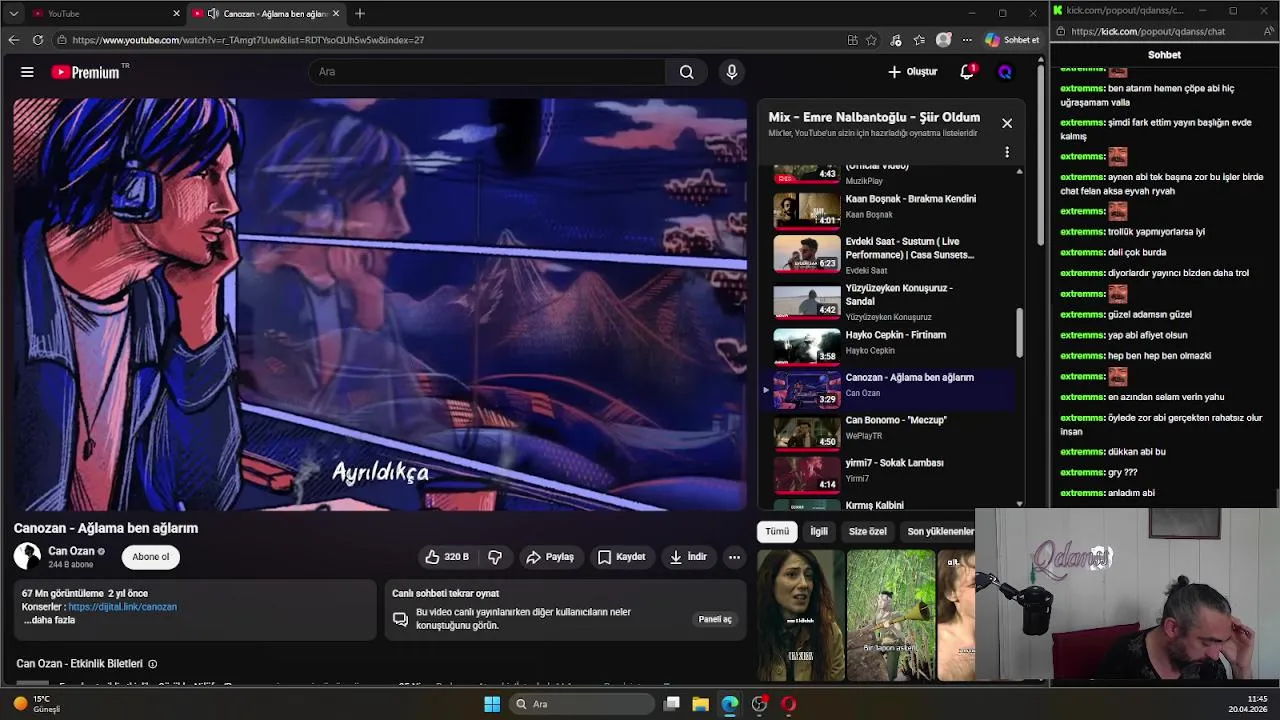
Task: Like the video with 320 B likes
Action: [446, 557]
